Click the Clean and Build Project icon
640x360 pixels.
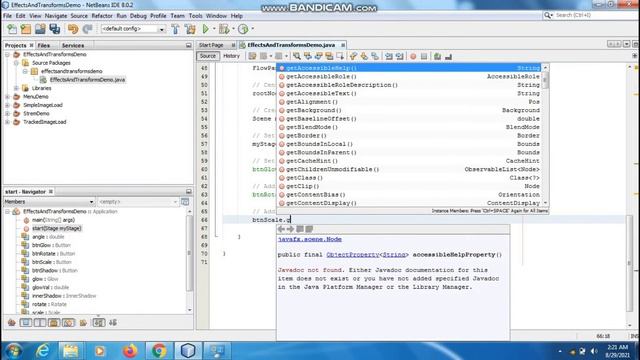pos(190,29)
